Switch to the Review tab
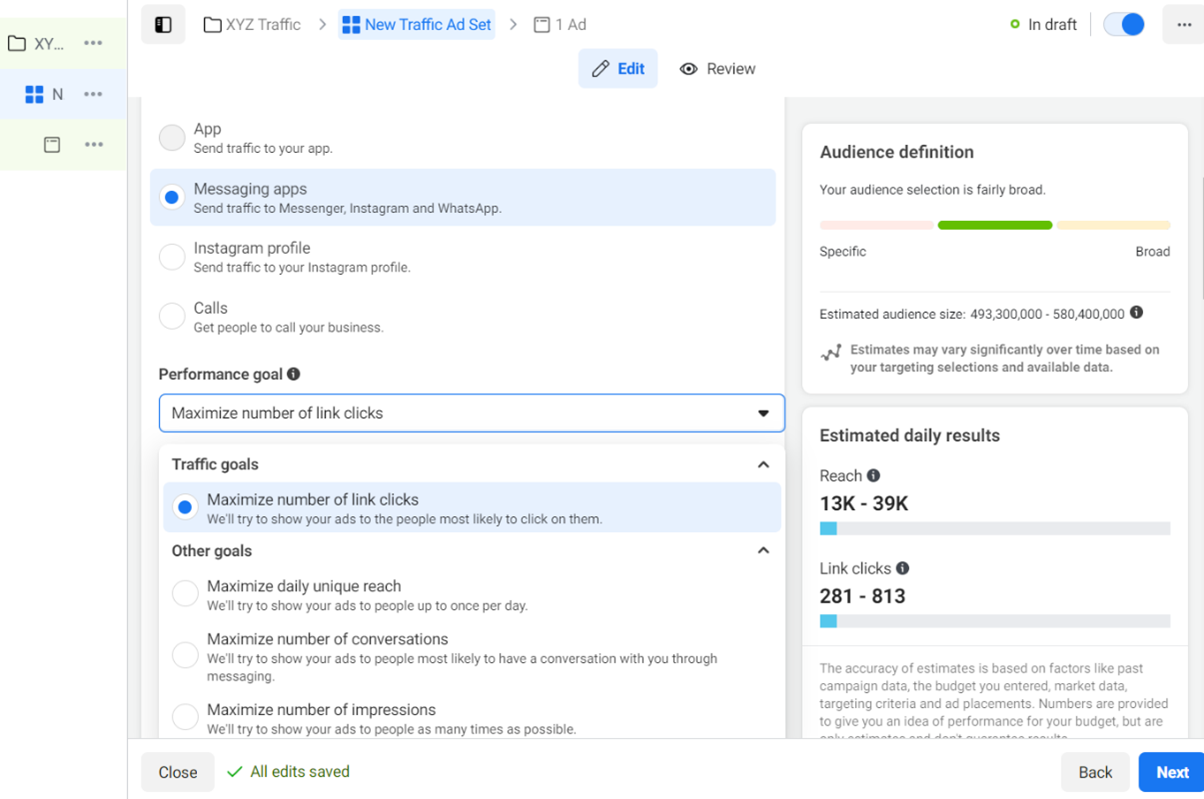The image size is (1204, 799). (717, 69)
